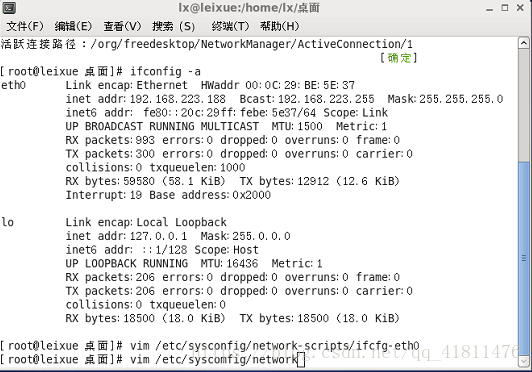Click the scrollbar down arrow
Viewport: 532px width, 372px height.
524,361
